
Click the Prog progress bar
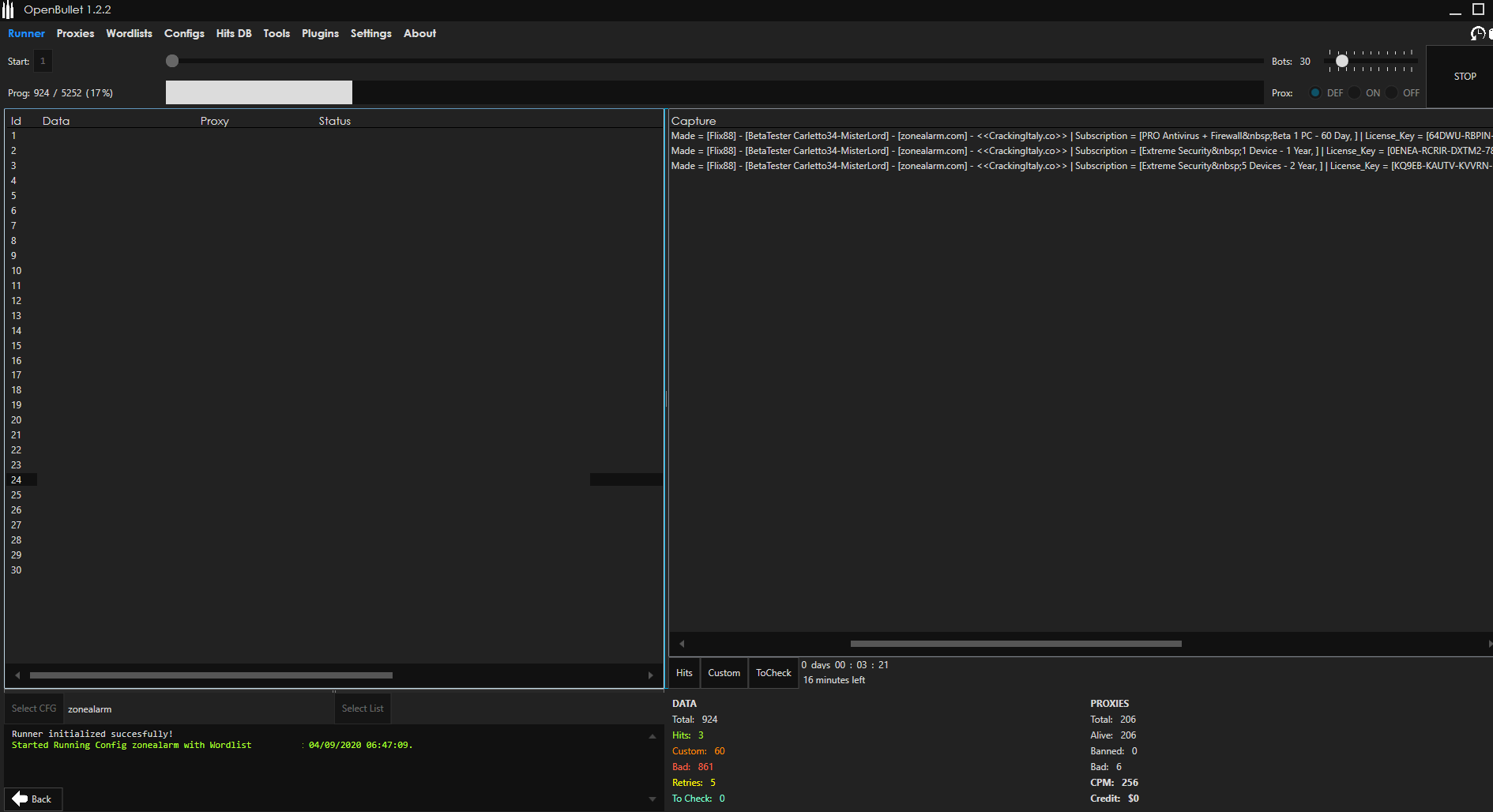click(714, 92)
